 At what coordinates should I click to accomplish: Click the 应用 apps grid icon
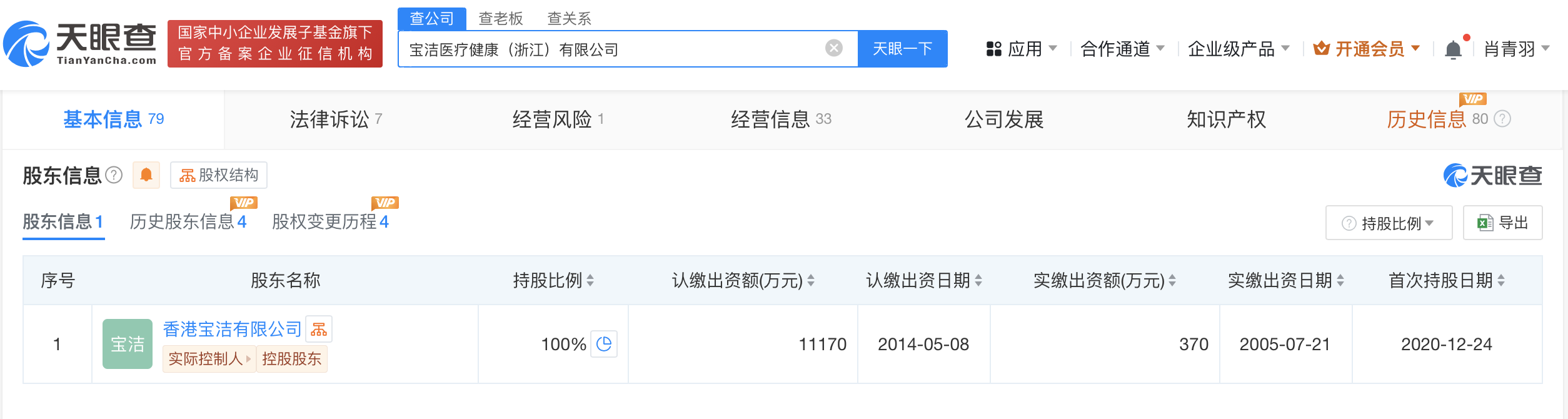994,49
